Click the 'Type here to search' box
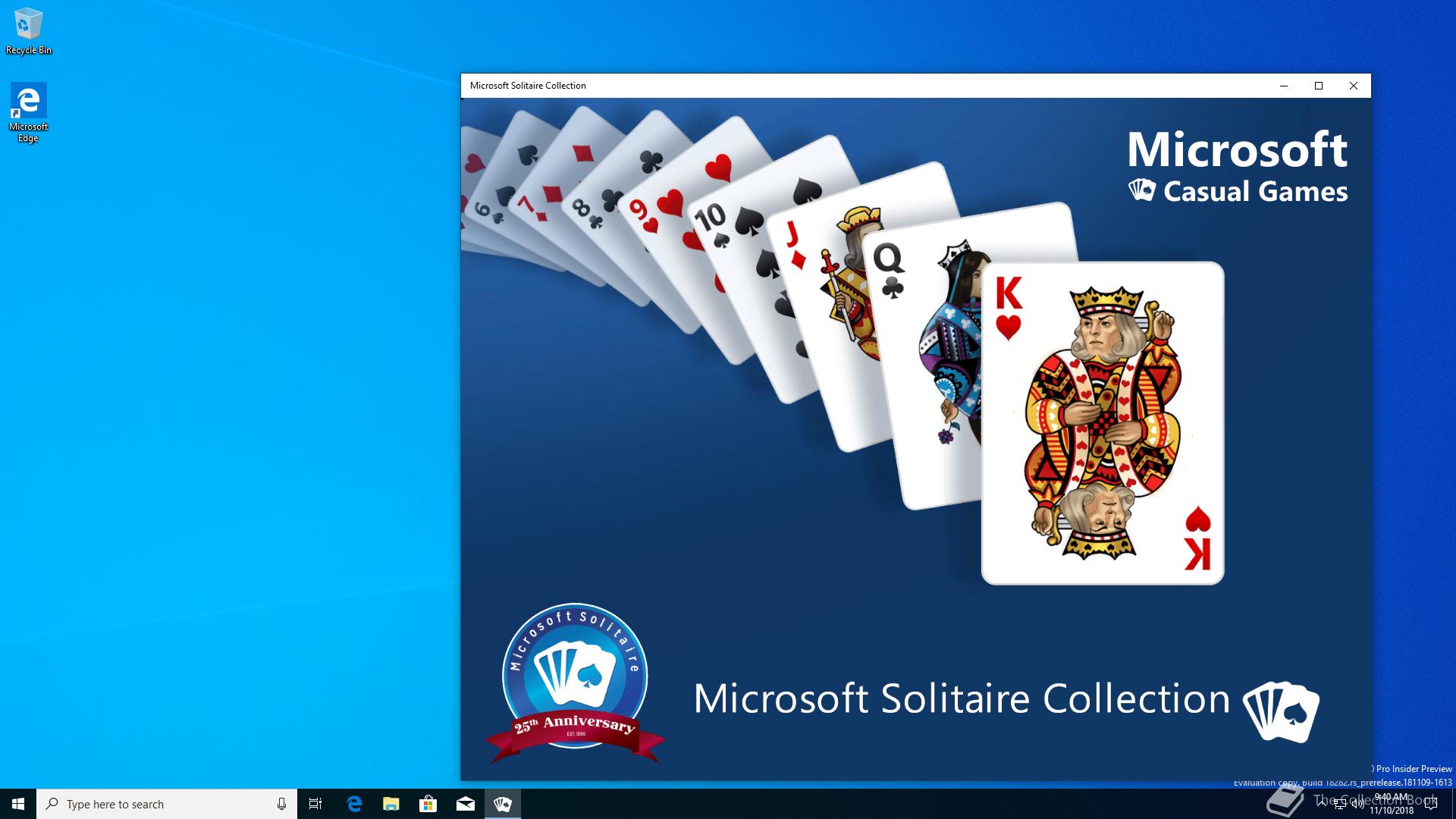 pos(167,804)
